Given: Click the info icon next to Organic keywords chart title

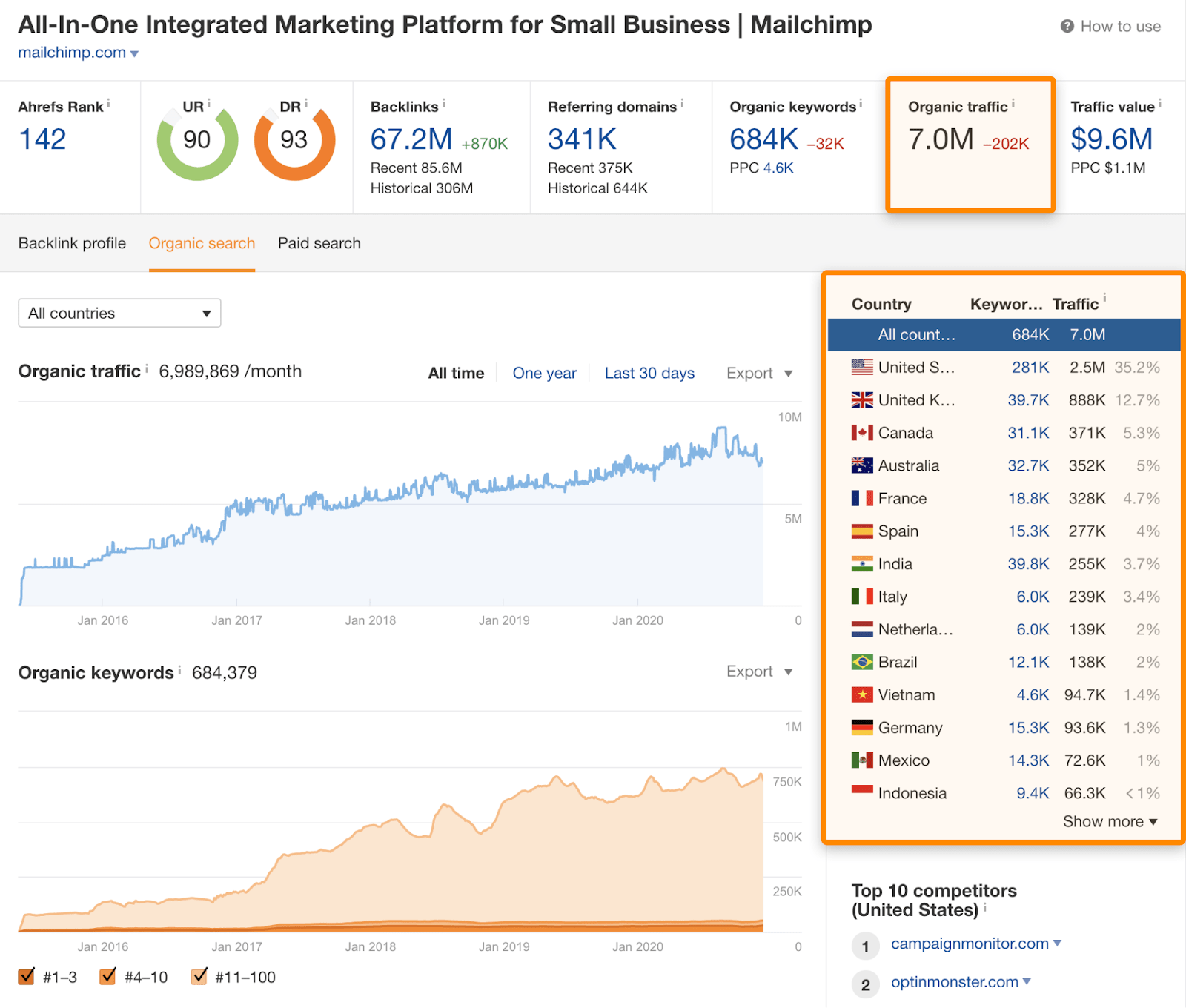Looking at the screenshot, I should pyautogui.click(x=179, y=670).
